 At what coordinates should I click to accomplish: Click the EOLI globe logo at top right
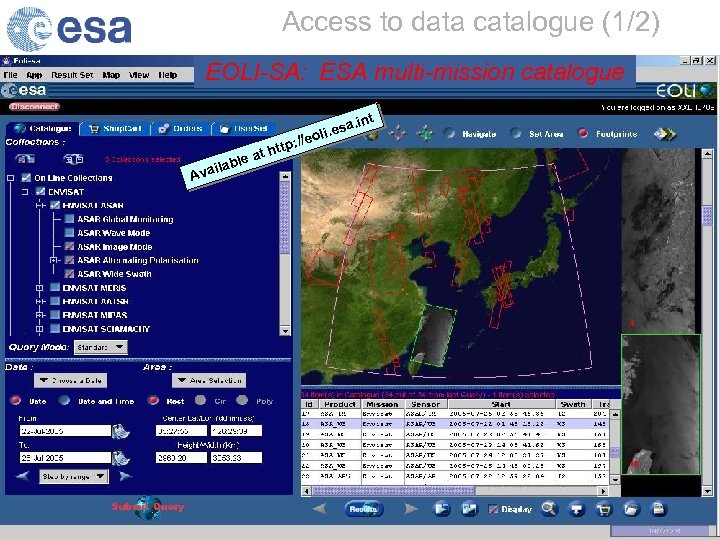click(686, 90)
